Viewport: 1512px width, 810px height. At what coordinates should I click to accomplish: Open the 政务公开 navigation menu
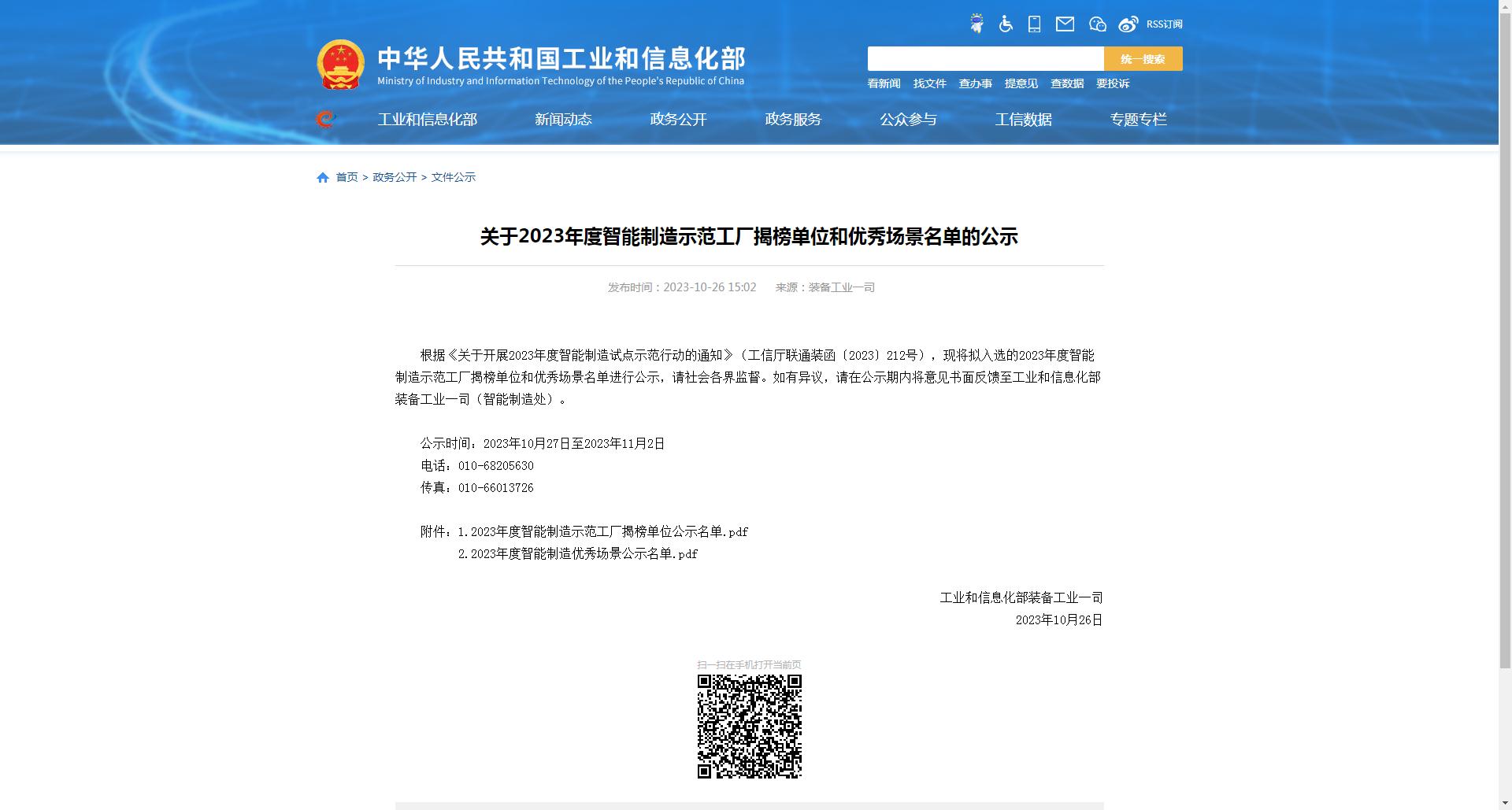(x=678, y=120)
